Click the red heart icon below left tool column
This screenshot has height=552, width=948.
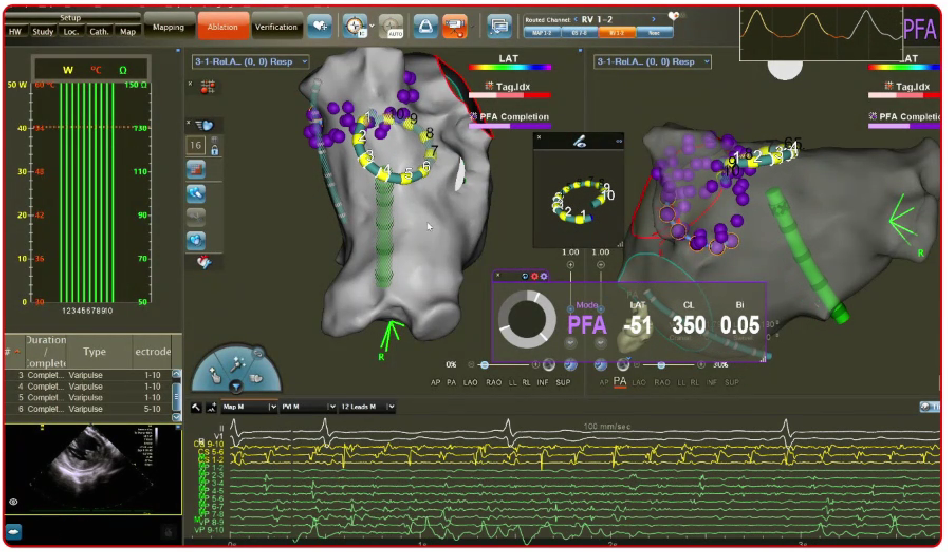(204, 263)
